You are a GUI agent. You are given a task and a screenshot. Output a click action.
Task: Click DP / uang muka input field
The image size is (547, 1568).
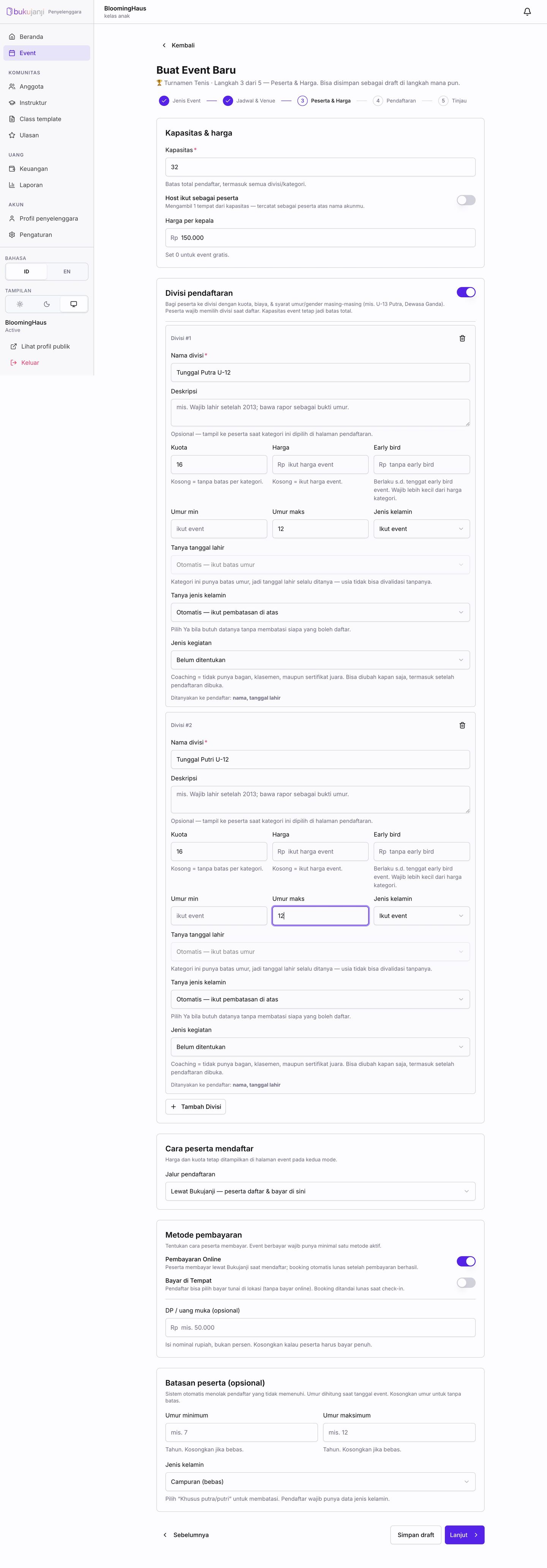320,1328
